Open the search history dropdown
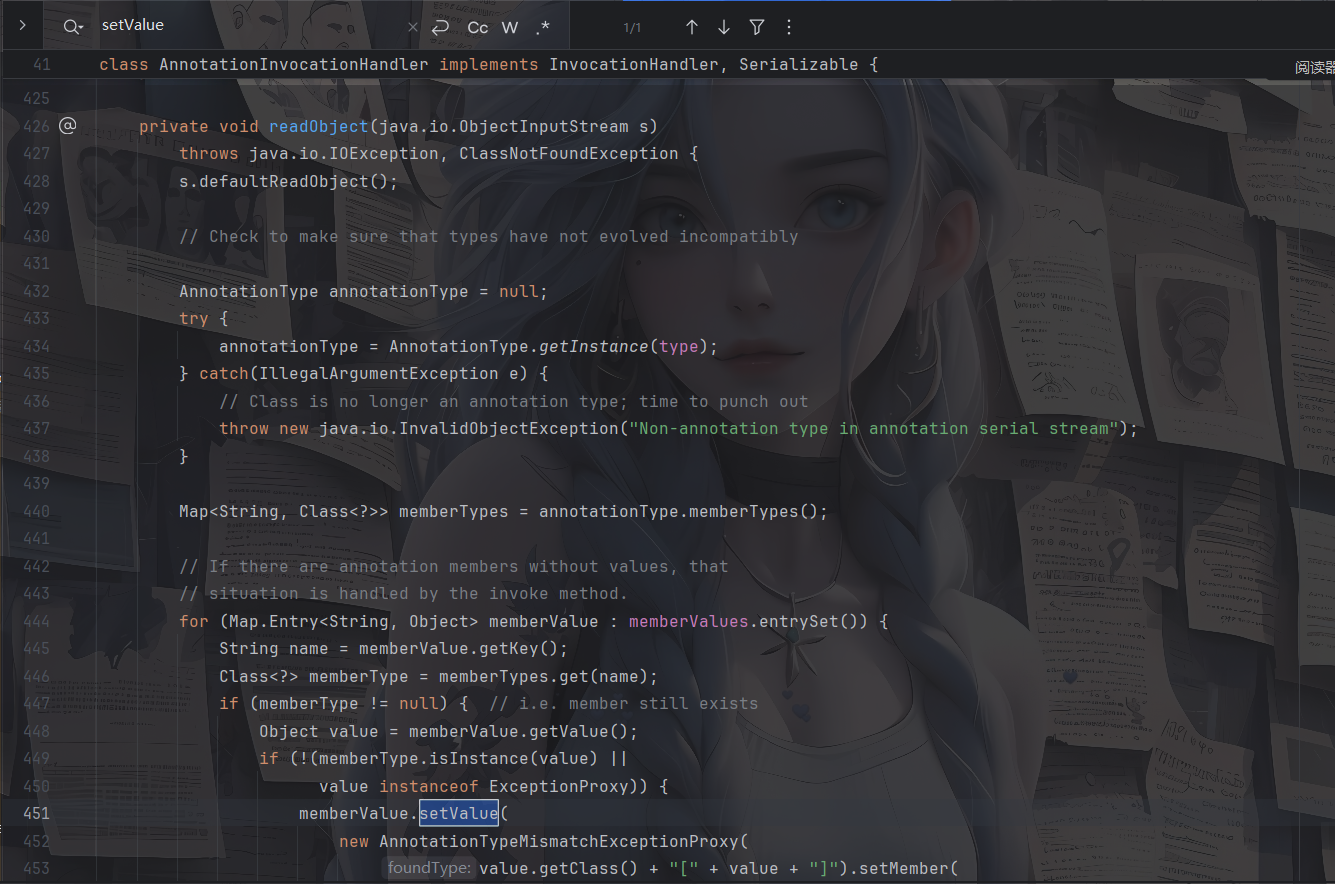 point(73,27)
